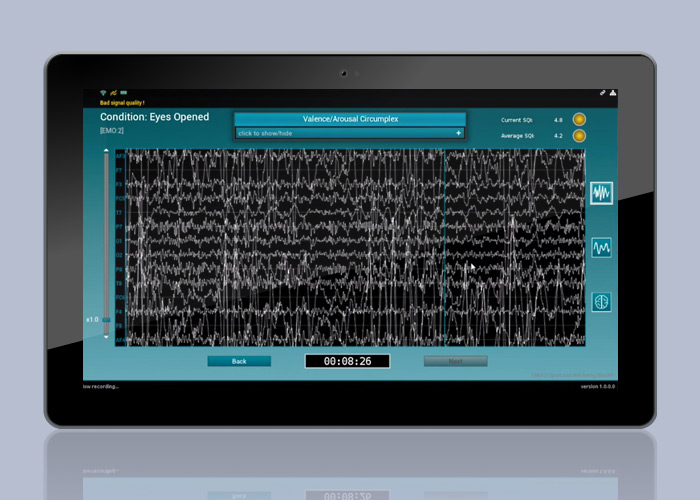Click the plus sign on show/hide bar
This screenshot has width=700, height=500.
pyautogui.click(x=458, y=133)
